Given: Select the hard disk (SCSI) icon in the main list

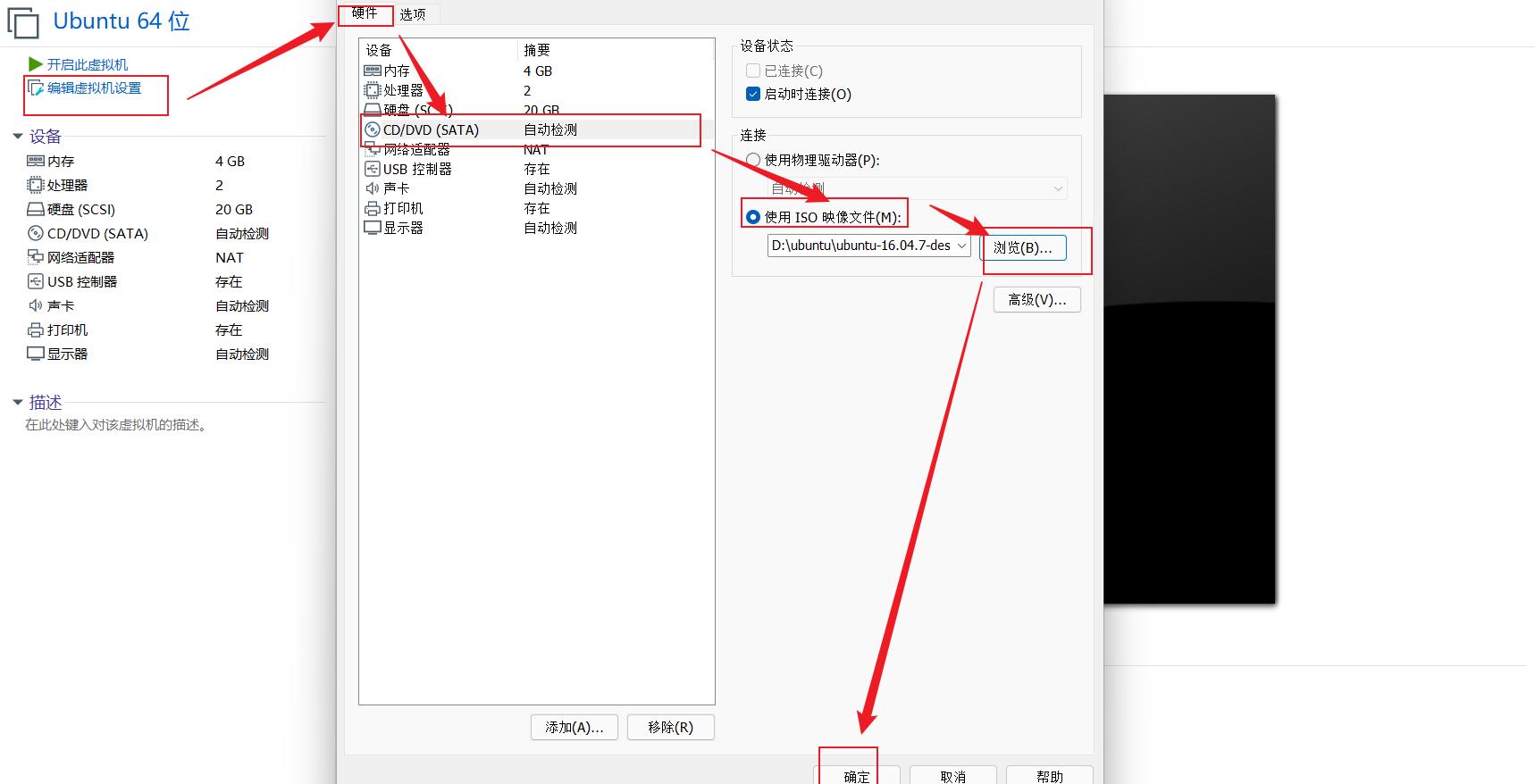Looking at the screenshot, I should [x=36, y=209].
